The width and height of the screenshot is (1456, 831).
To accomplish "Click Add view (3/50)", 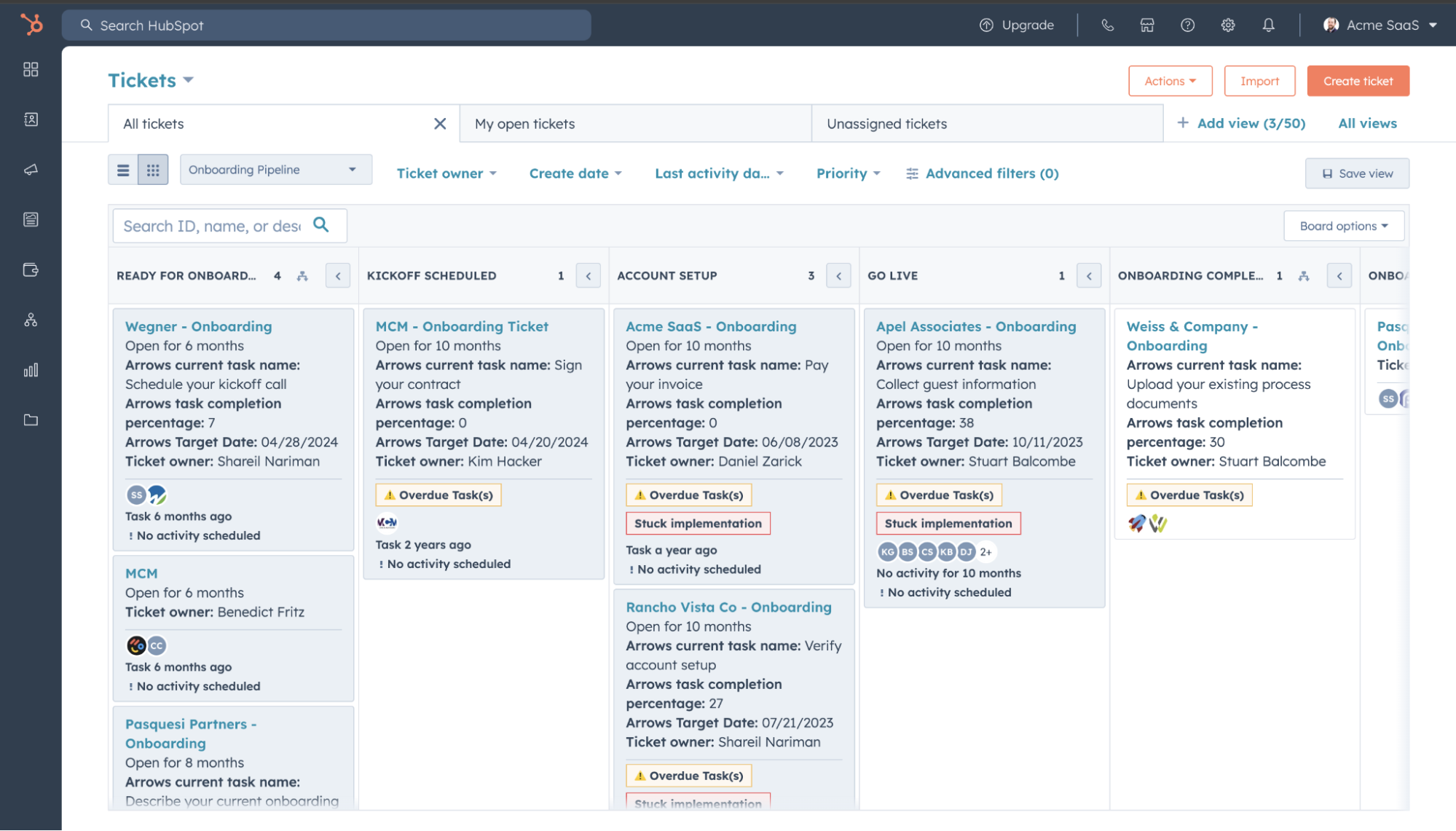I will [1241, 124].
